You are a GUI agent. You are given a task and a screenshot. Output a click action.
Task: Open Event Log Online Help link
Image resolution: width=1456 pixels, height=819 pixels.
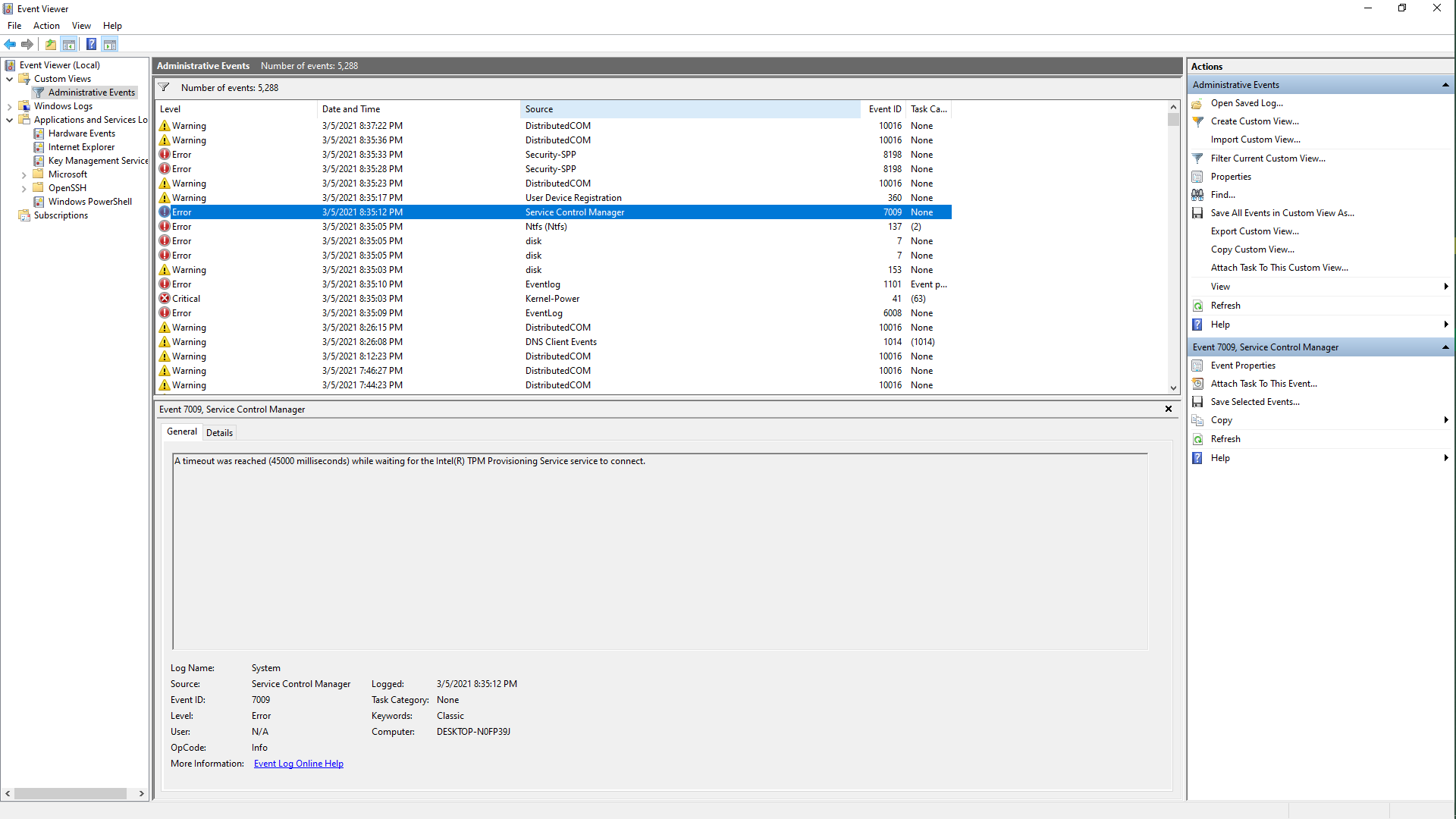(298, 764)
